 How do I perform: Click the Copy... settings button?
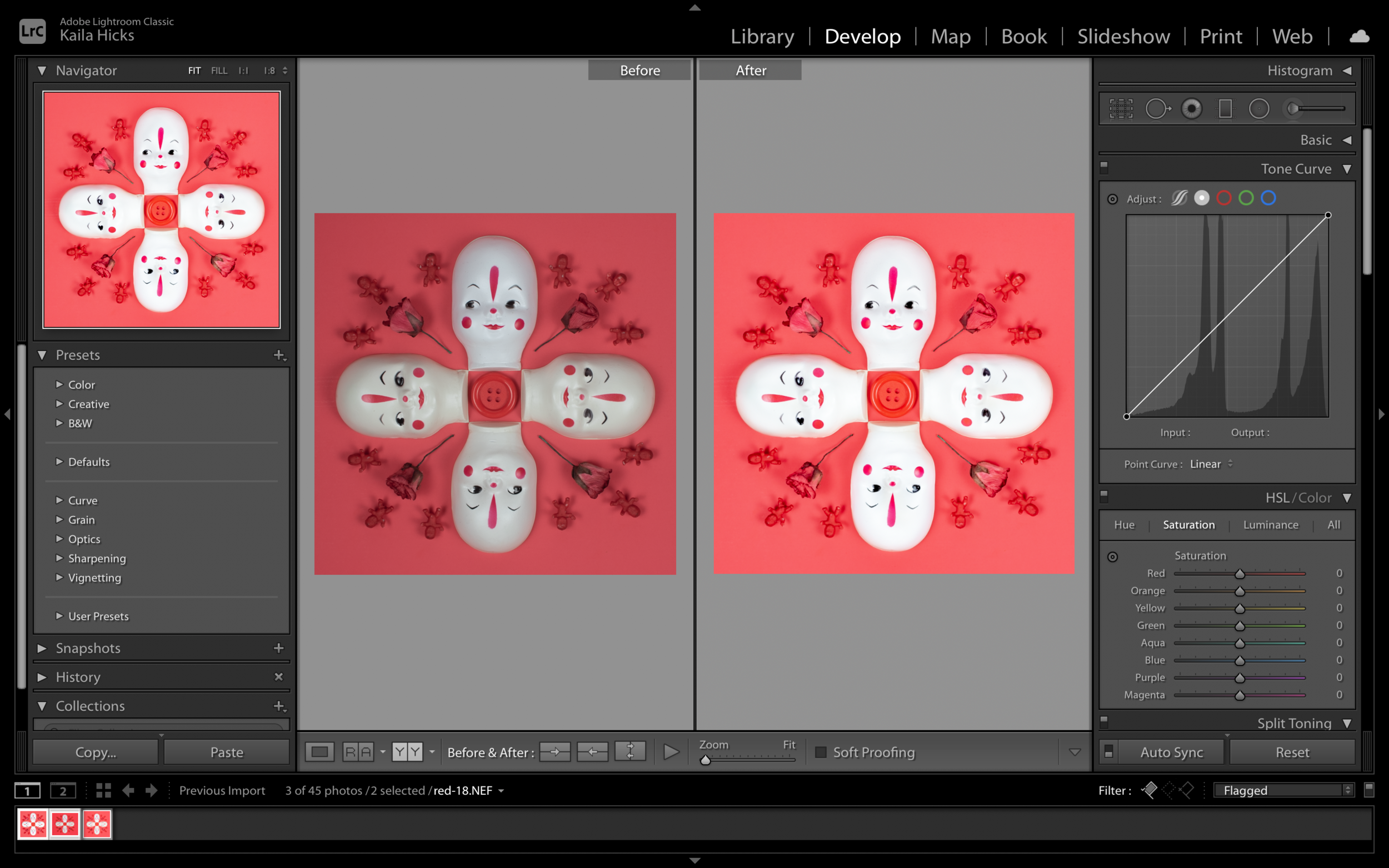coord(96,752)
